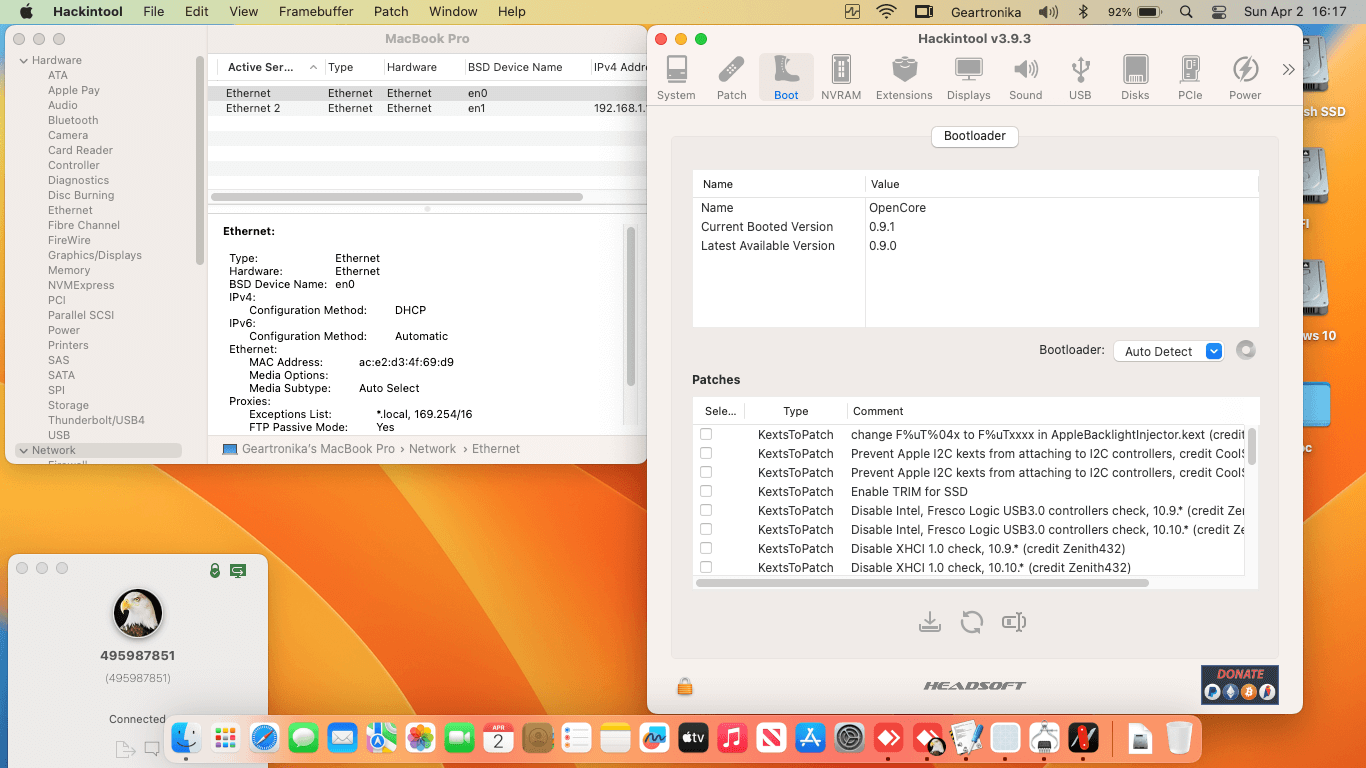1366x768 pixels.
Task: Click the refresh icon below the Patches list
Action: [x=972, y=622]
